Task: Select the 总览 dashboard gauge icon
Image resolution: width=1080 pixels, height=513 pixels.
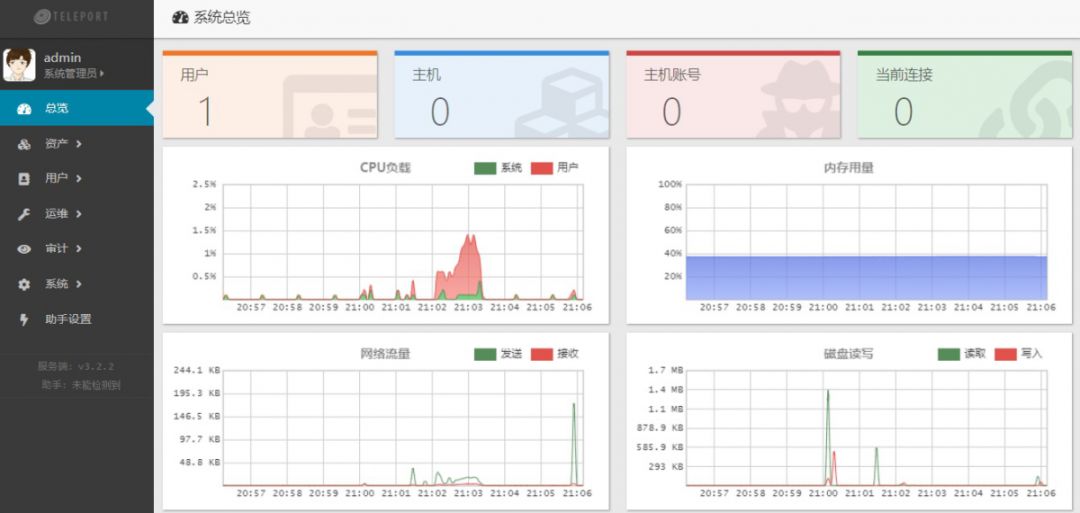Action: (x=24, y=109)
